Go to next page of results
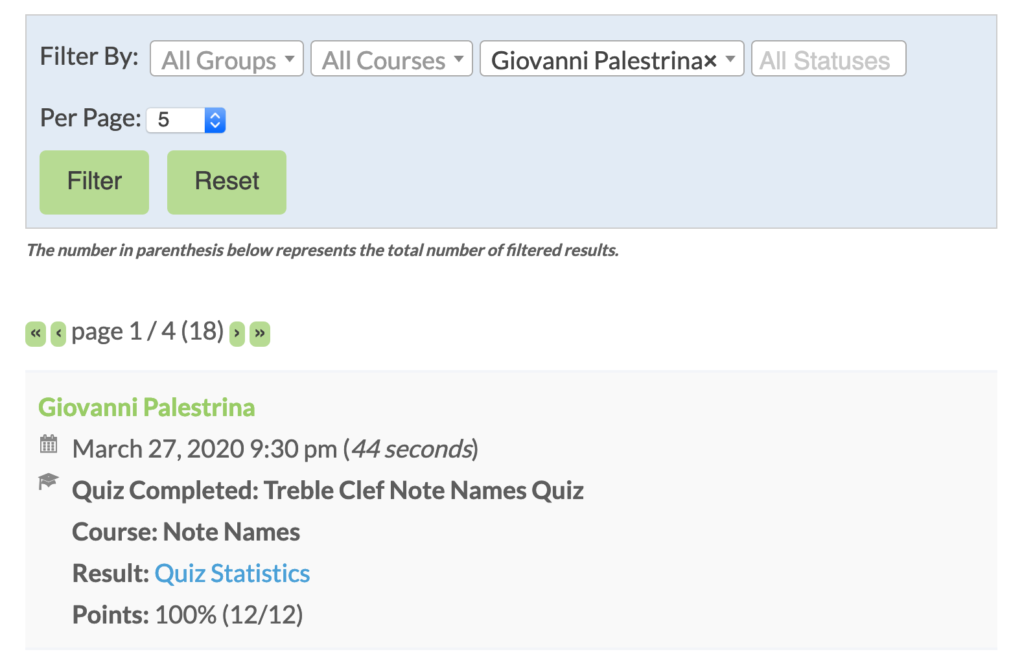This screenshot has width=1024, height=665. coord(237,333)
